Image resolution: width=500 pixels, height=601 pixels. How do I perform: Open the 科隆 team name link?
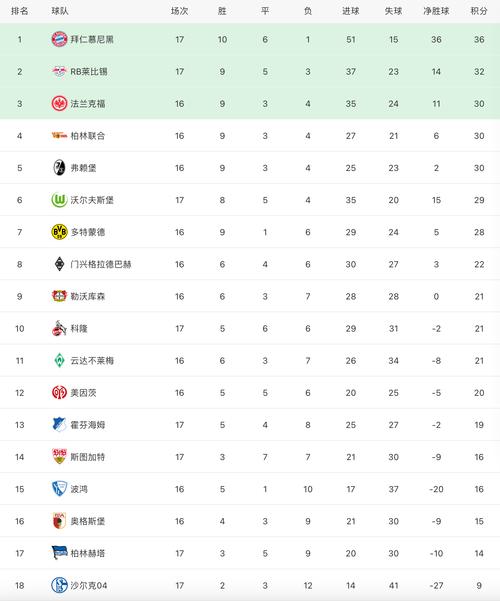coord(79,328)
